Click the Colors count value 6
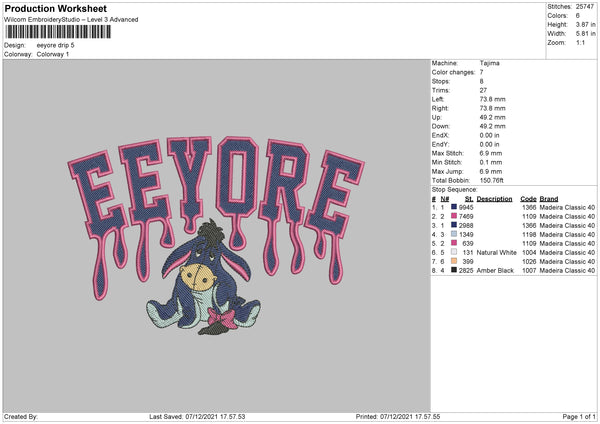The image size is (600, 424). (x=578, y=16)
